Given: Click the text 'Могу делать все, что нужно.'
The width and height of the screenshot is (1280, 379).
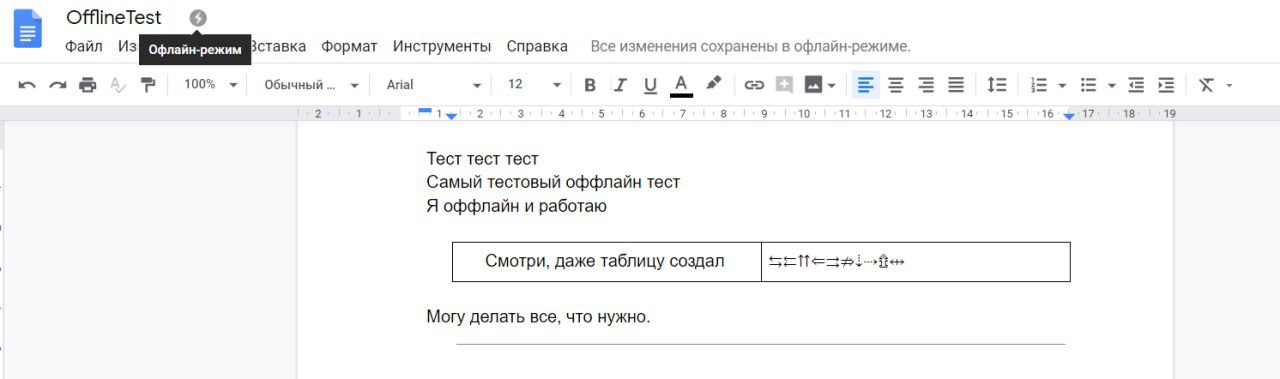Looking at the screenshot, I should pyautogui.click(x=538, y=317).
